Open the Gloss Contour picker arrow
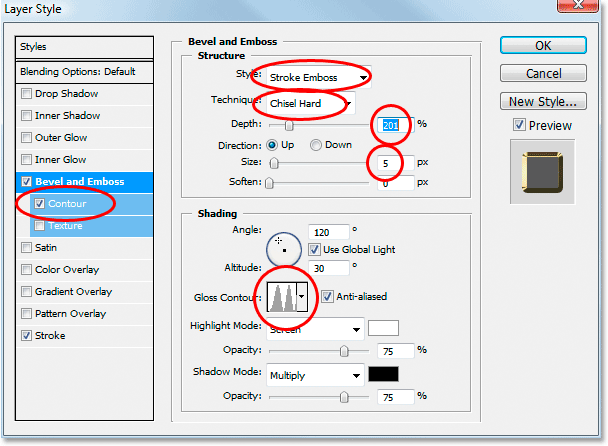Screen dimensions: 608x446 pyautogui.click(x=301, y=297)
